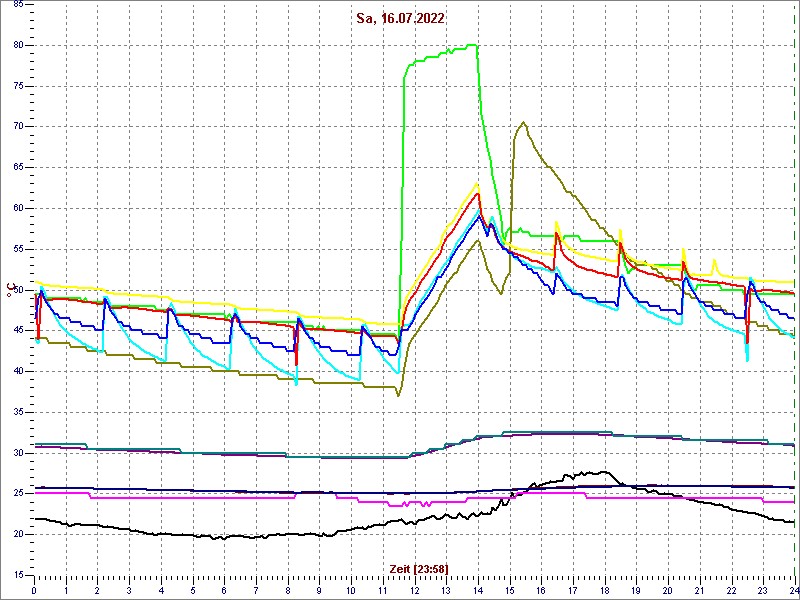Click hour 11 on the time axis

click(383, 590)
